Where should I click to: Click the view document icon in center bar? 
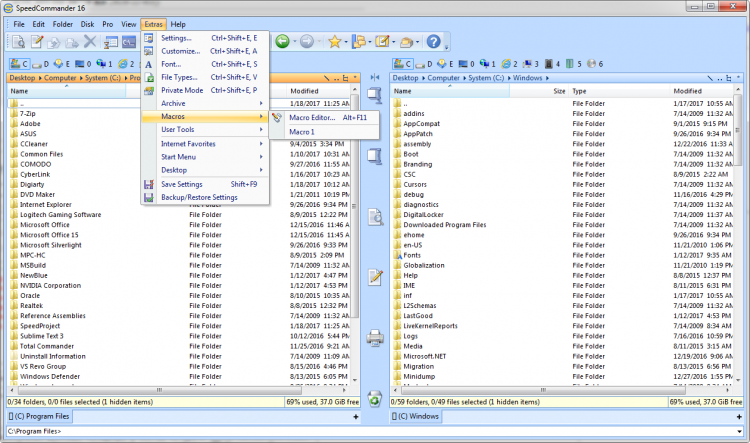[375, 217]
